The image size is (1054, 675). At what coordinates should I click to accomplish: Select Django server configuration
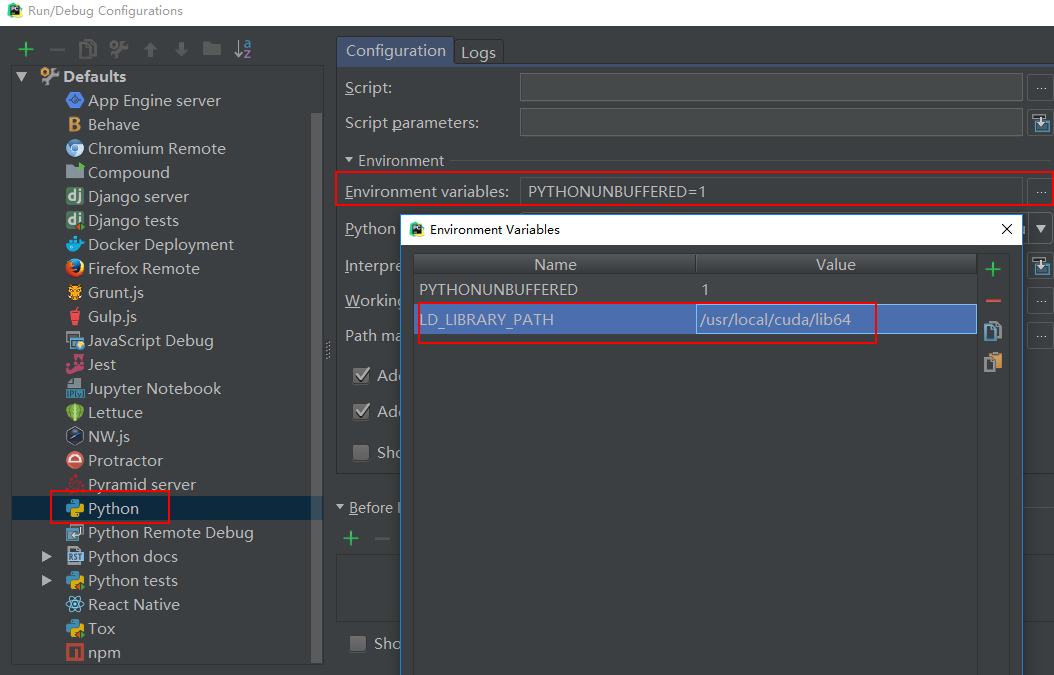[x=138, y=197]
